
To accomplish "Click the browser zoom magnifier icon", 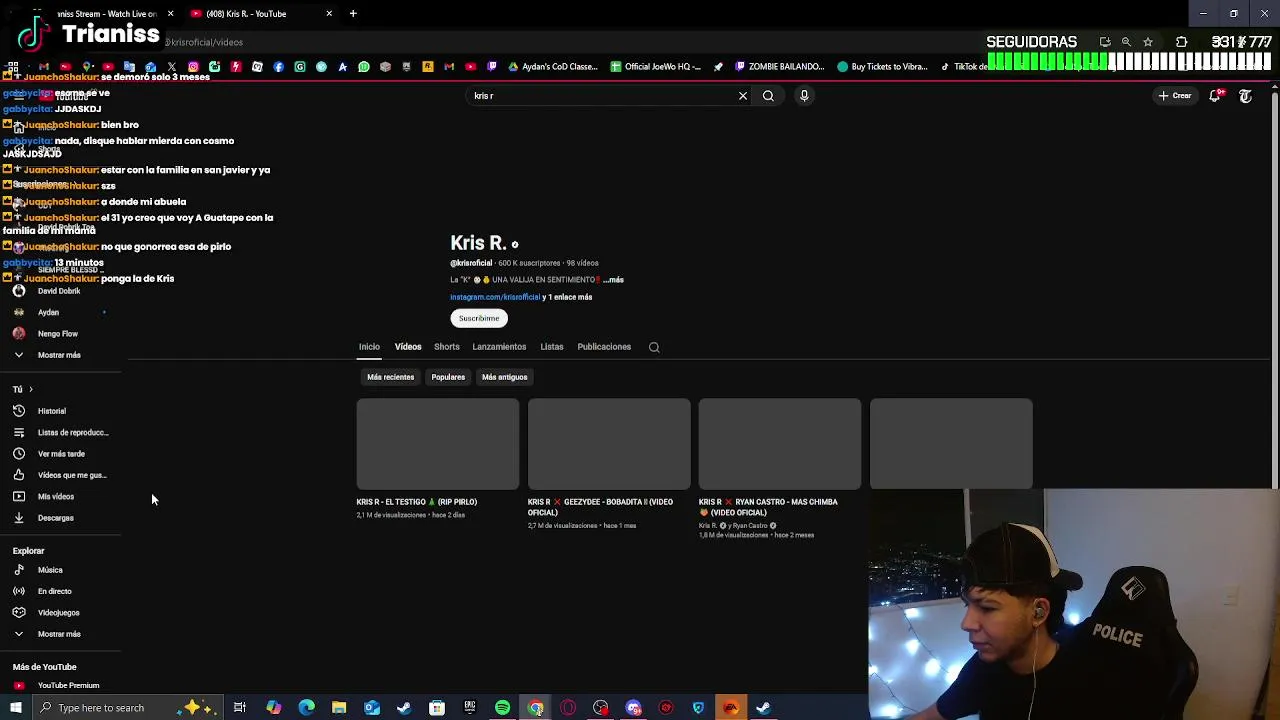I will [x=1126, y=42].
